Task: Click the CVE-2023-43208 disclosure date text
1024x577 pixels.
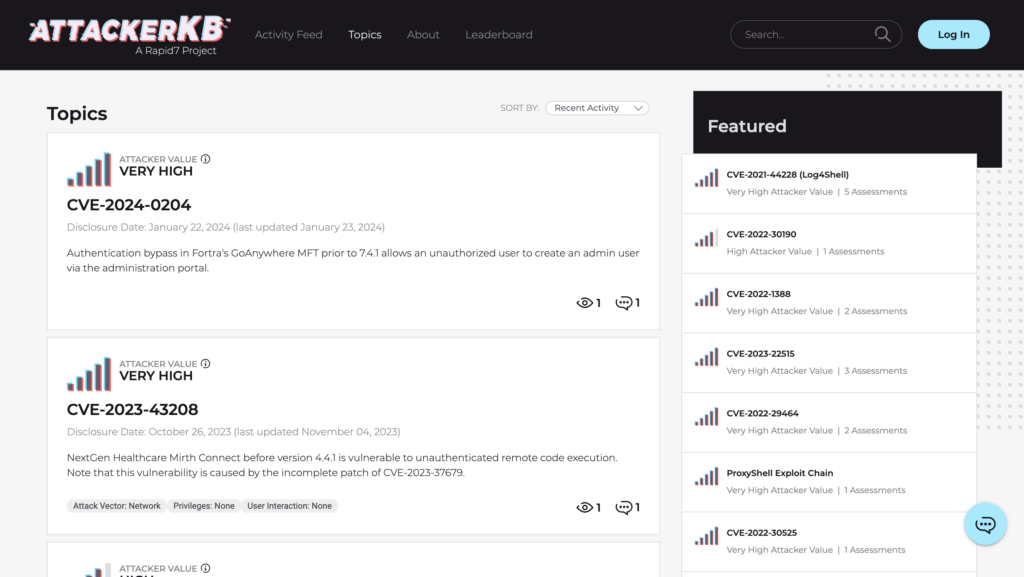Action: (x=234, y=432)
